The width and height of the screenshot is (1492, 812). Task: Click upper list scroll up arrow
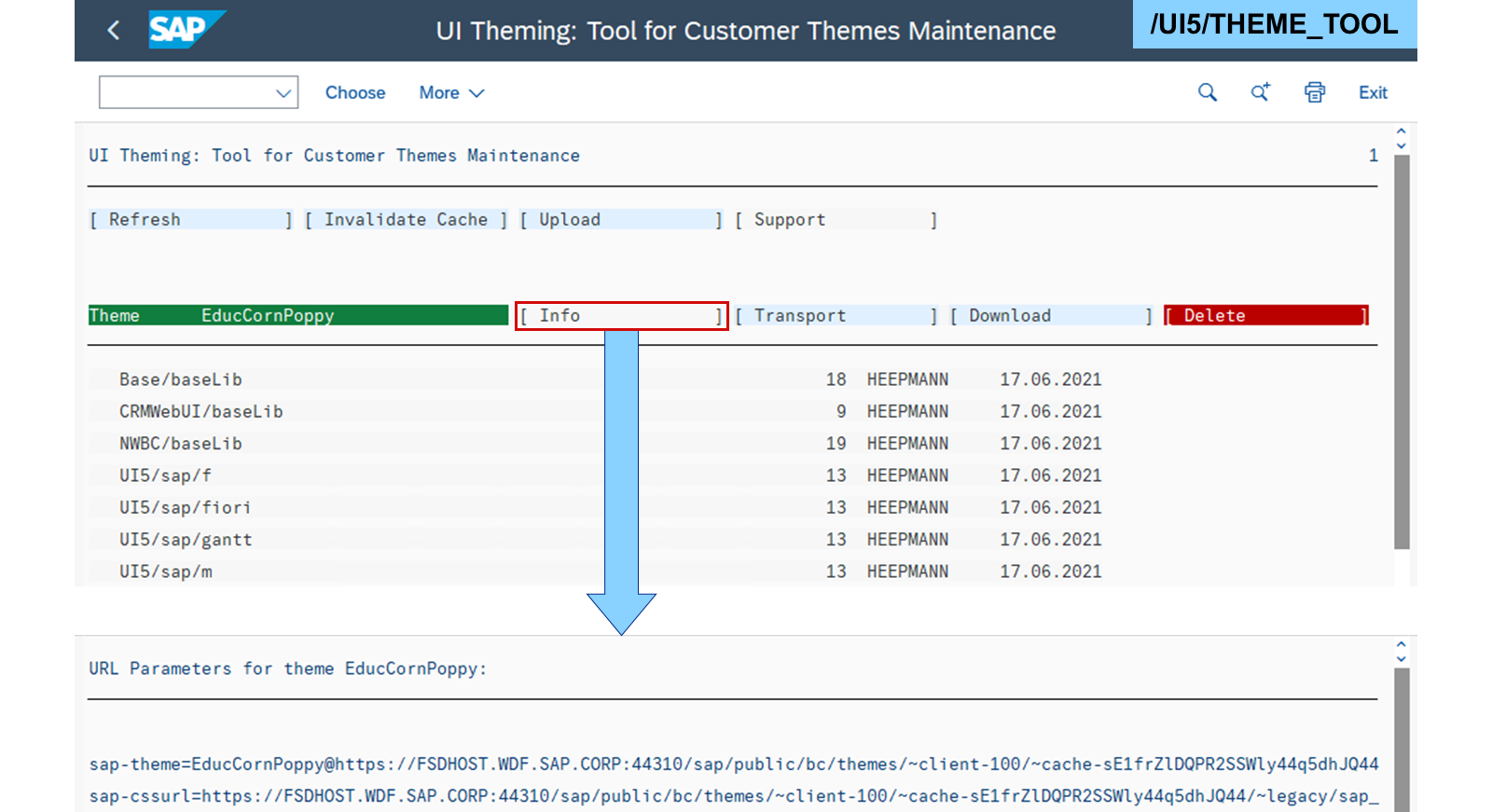pos(1401,132)
